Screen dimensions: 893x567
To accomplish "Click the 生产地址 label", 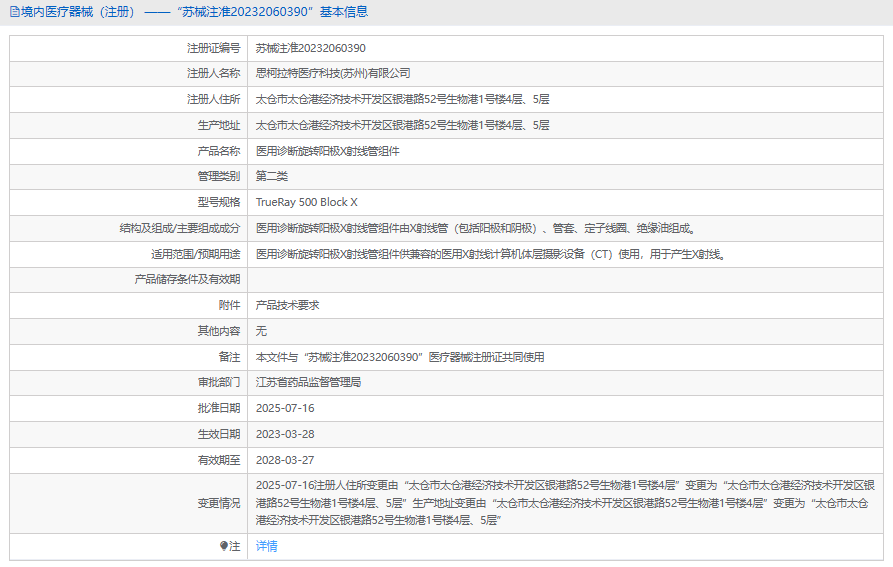I will pyautogui.click(x=219, y=125).
